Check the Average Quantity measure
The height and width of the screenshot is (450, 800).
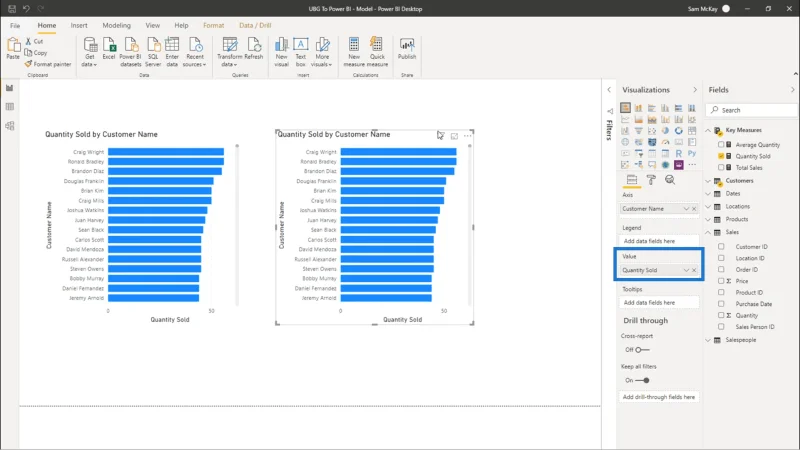point(721,145)
